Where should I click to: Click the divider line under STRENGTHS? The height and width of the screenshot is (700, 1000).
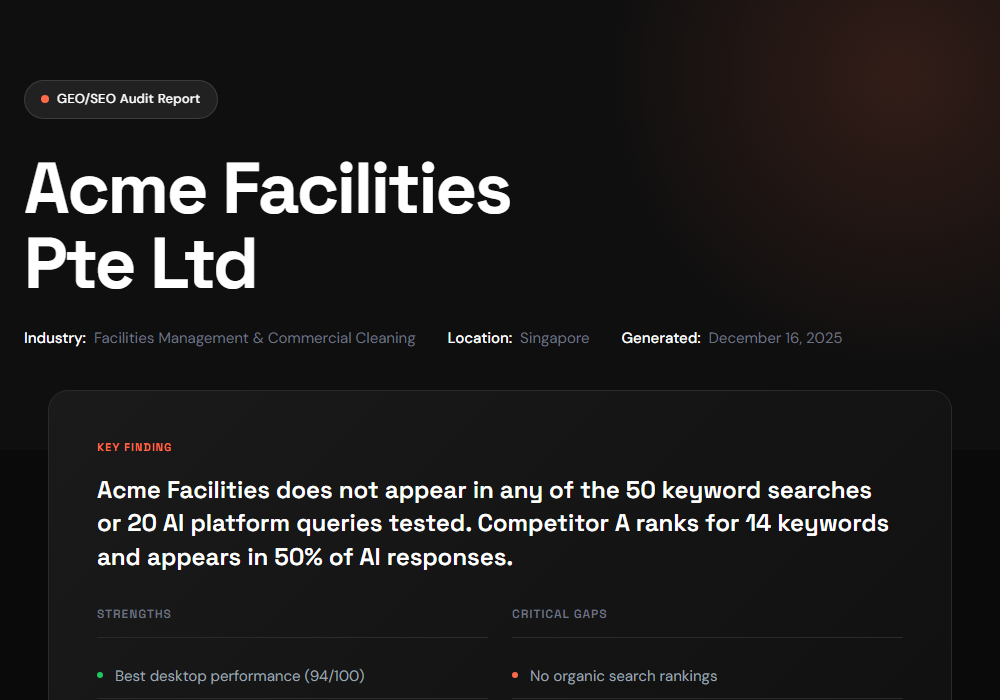292,637
